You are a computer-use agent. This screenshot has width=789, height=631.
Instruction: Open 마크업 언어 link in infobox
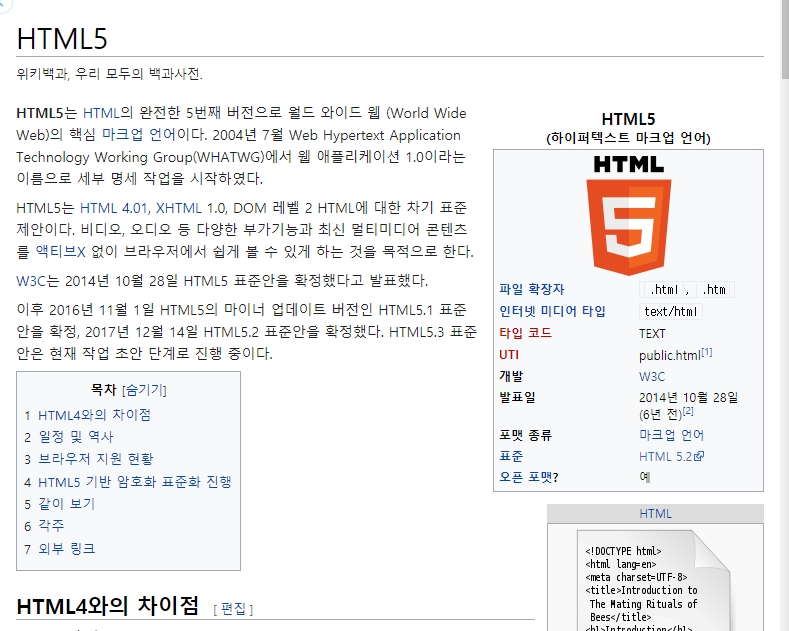(x=671, y=435)
